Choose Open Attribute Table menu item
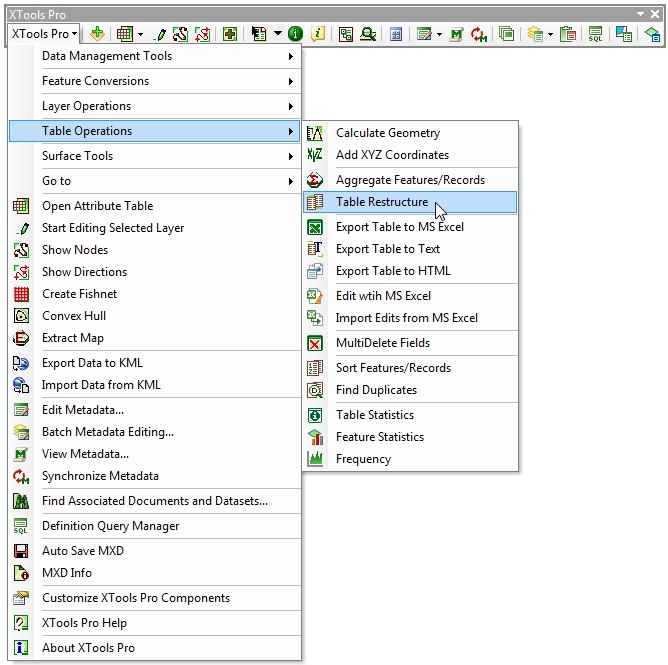The width and height of the screenshot is (668, 665). click(155, 206)
